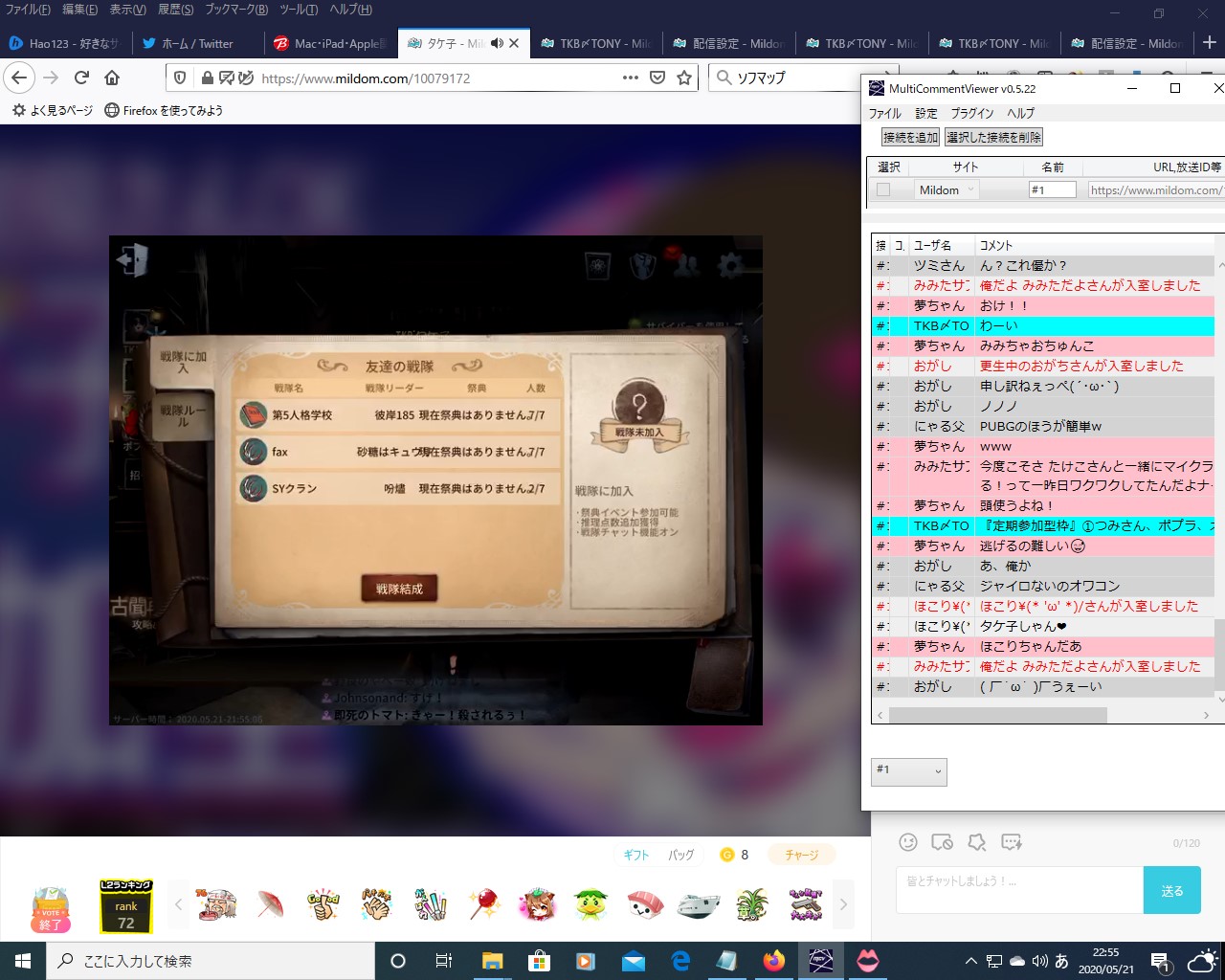The width and height of the screenshot is (1225, 980).
Task: Click the チャージ charge button
Action: tap(802, 855)
